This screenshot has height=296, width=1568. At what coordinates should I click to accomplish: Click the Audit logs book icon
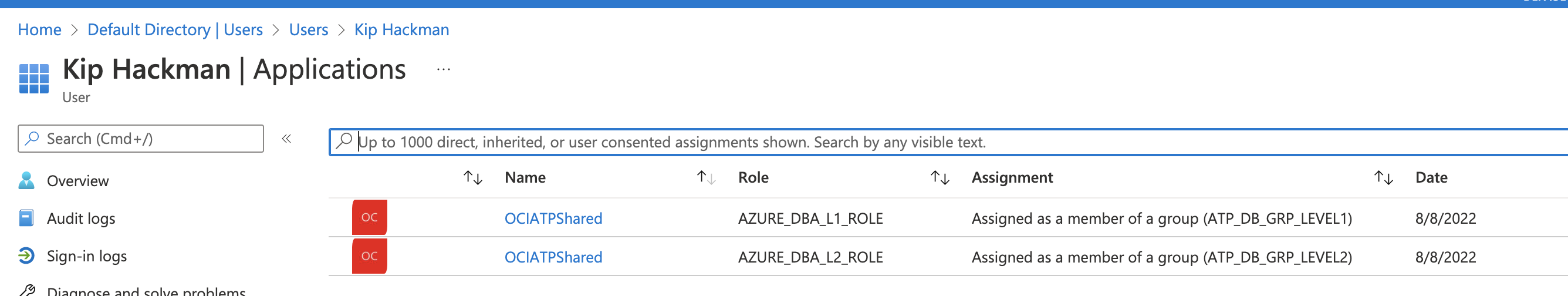coord(26,218)
